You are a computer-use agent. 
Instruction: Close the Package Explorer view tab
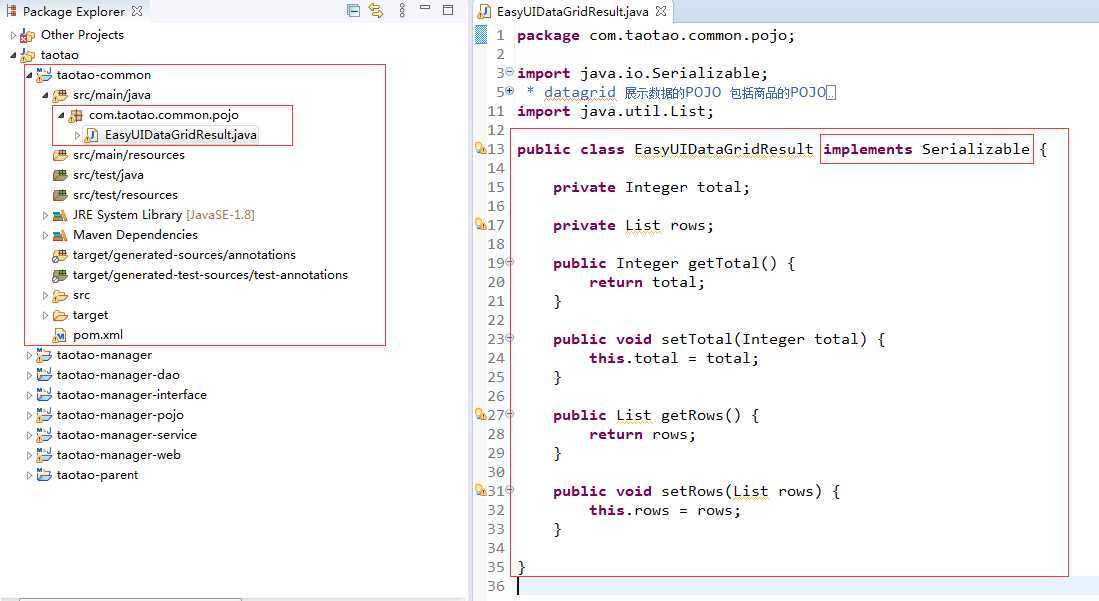pyautogui.click(x=137, y=12)
